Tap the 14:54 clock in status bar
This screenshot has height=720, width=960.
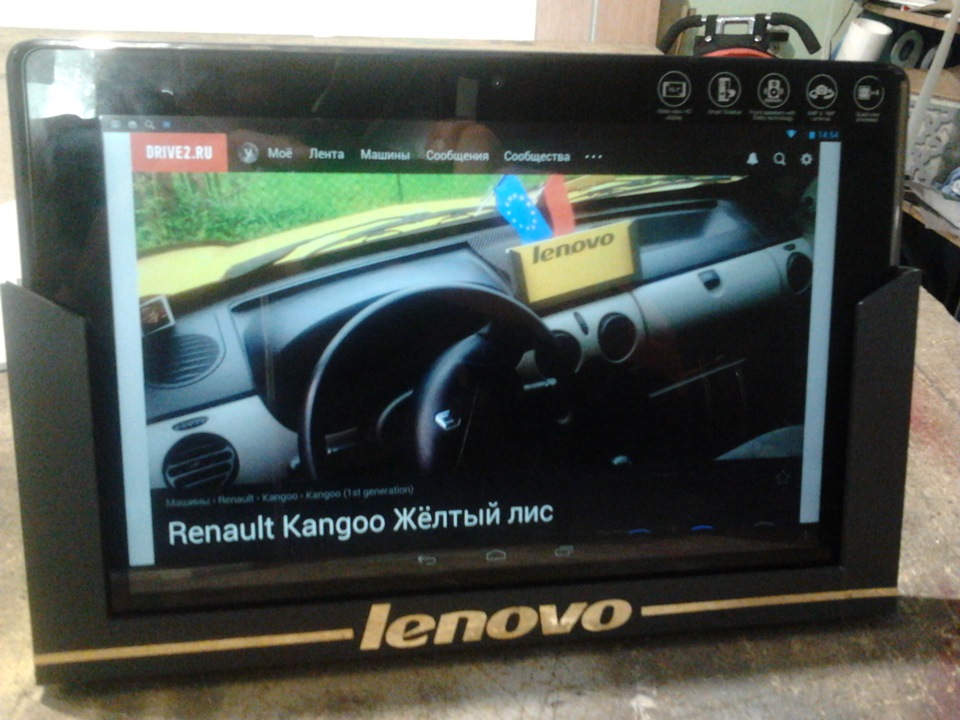(x=828, y=135)
